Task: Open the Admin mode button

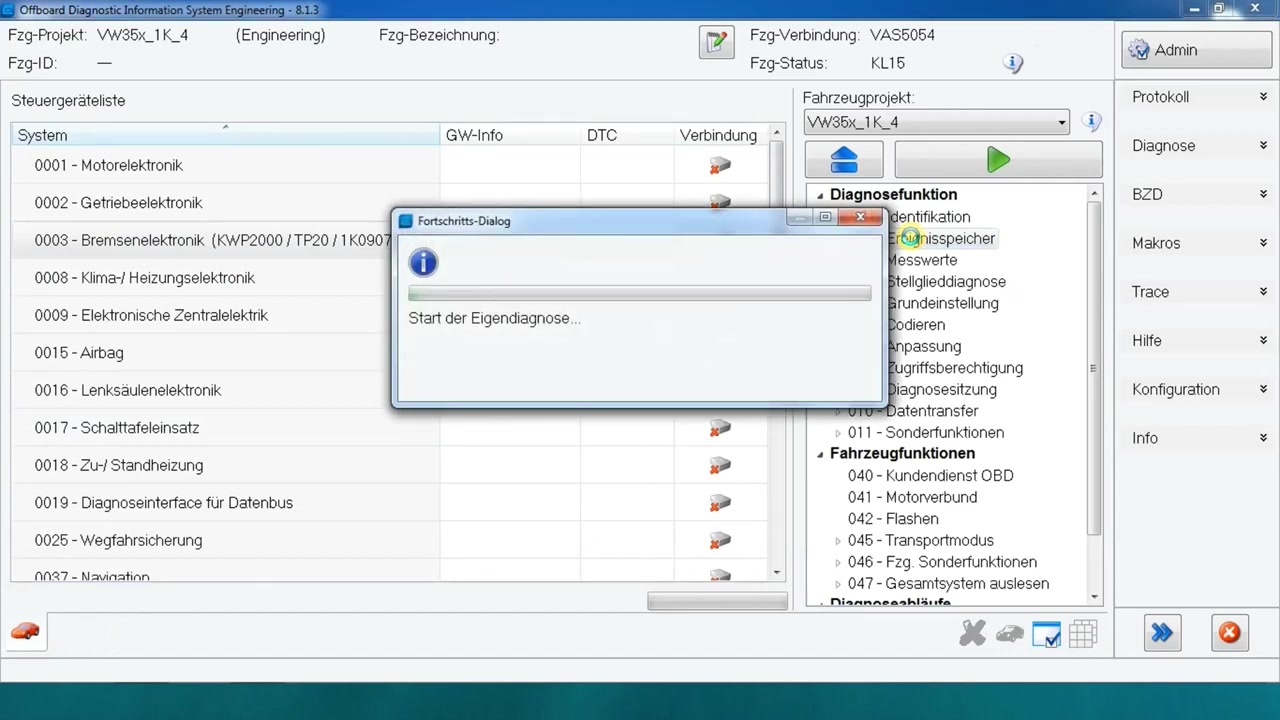Action: (1196, 50)
